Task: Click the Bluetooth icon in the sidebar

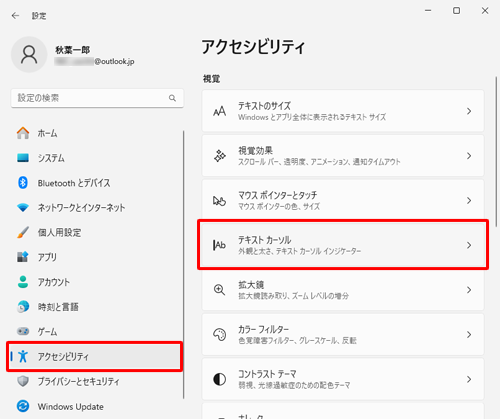Action: [23, 183]
